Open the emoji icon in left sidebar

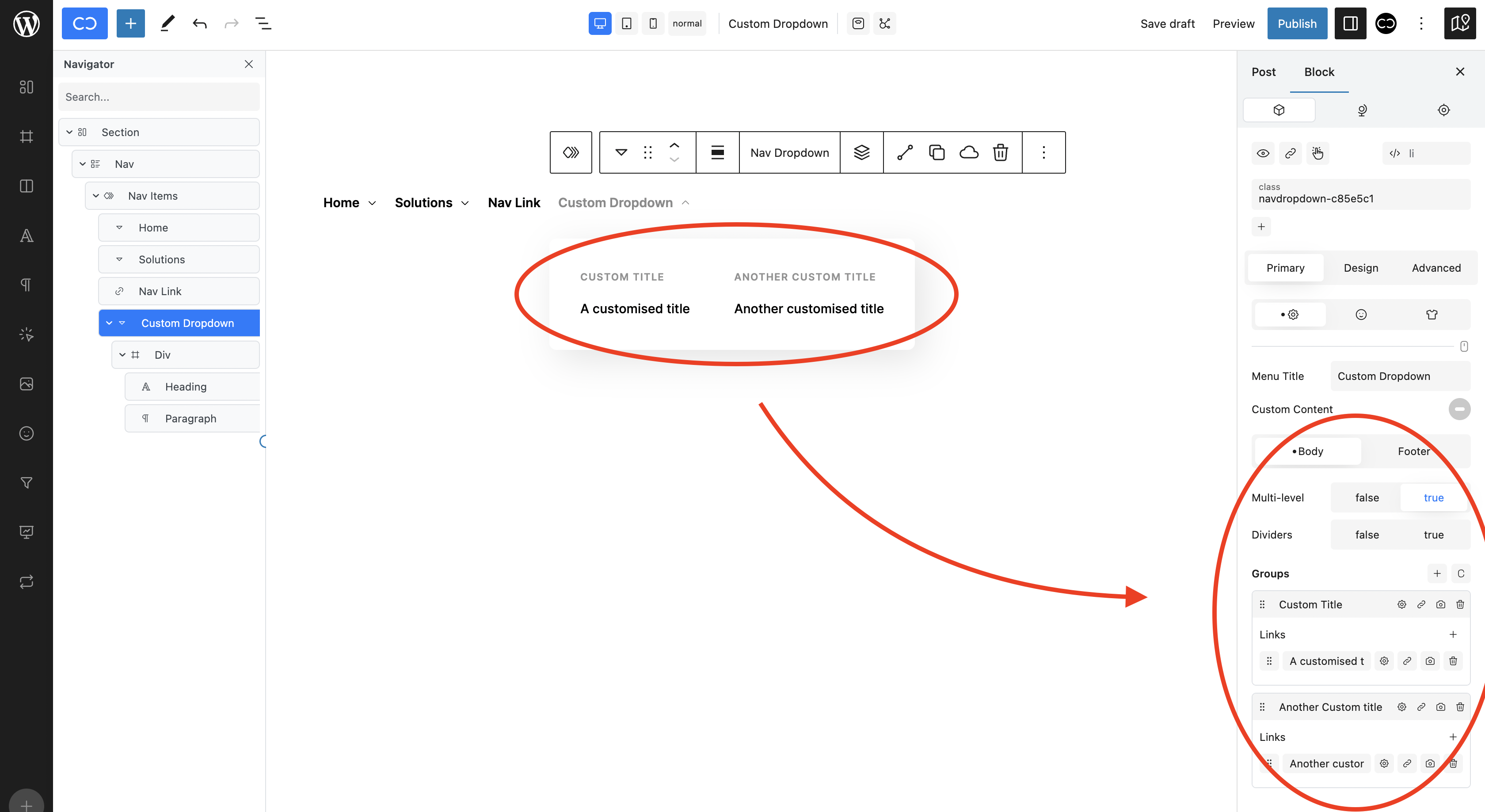click(x=27, y=433)
